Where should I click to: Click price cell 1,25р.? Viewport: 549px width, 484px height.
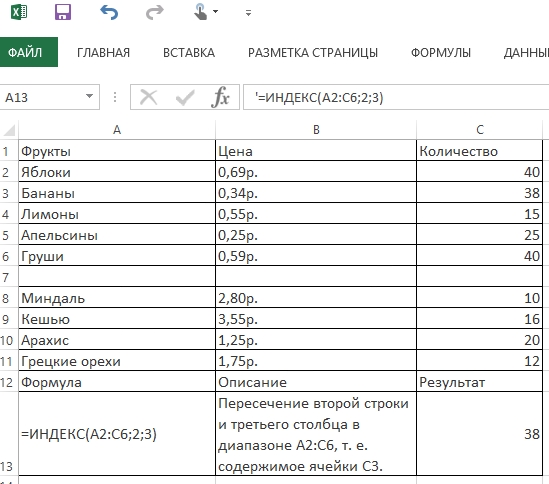316,340
